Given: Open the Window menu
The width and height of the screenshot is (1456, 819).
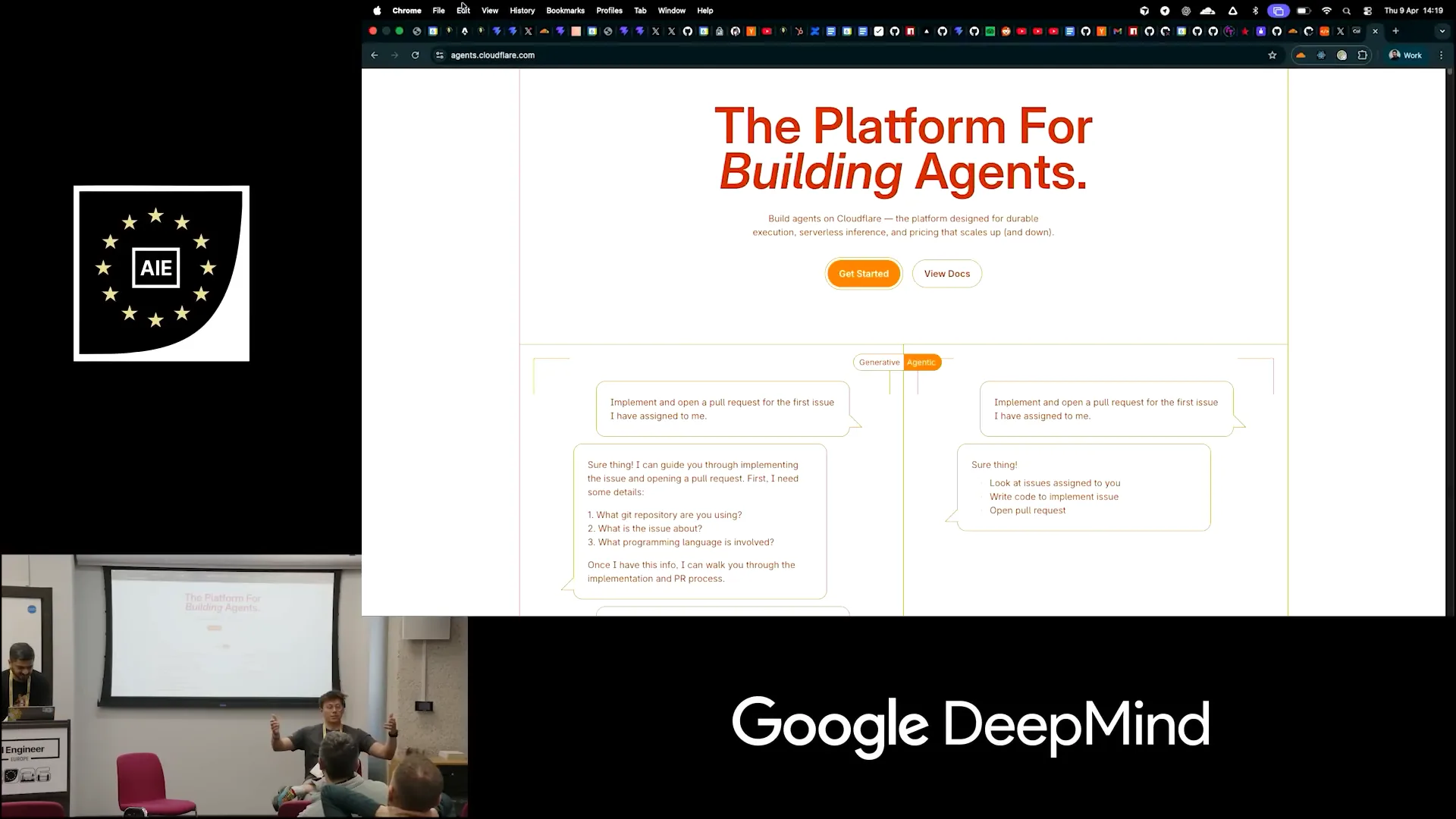Looking at the screenshot, I should [x=671, y=11].
